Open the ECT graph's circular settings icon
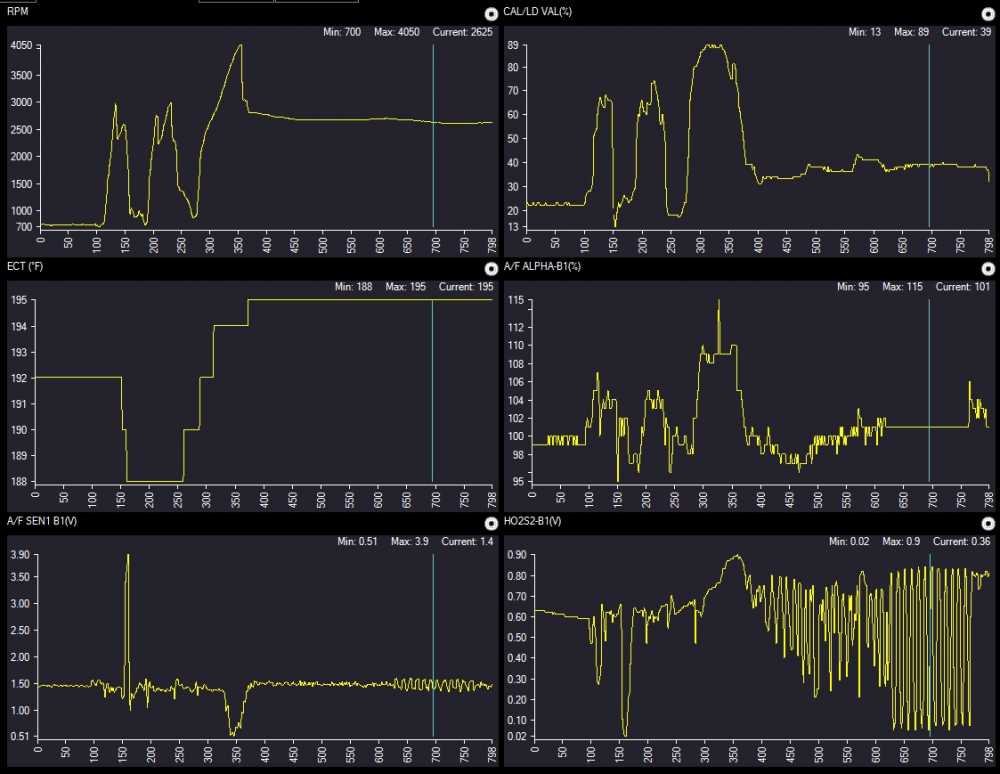Screen dimensions: 1000x774 coord(490,269)
